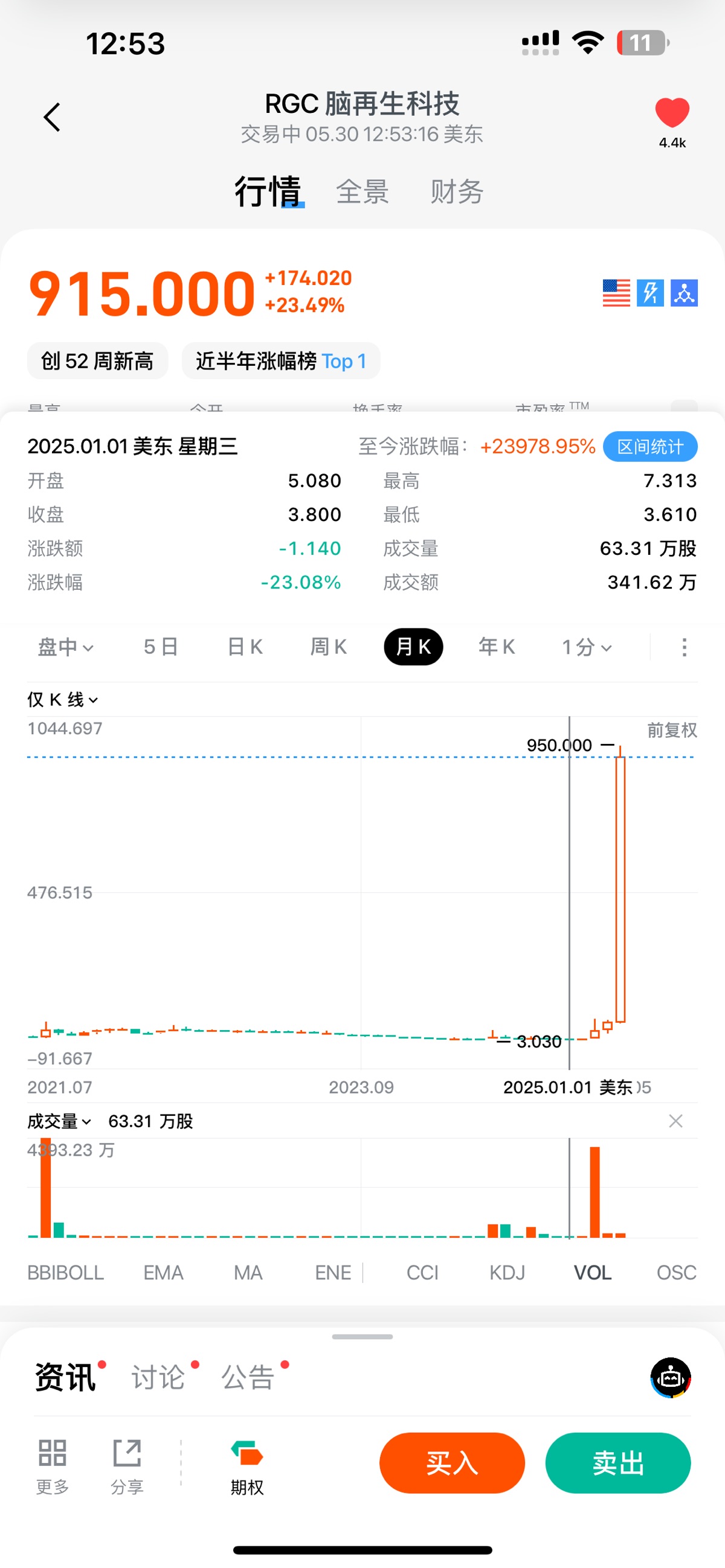
Task: Open the three-dot chart settings menu
Action: coord(684,647)
